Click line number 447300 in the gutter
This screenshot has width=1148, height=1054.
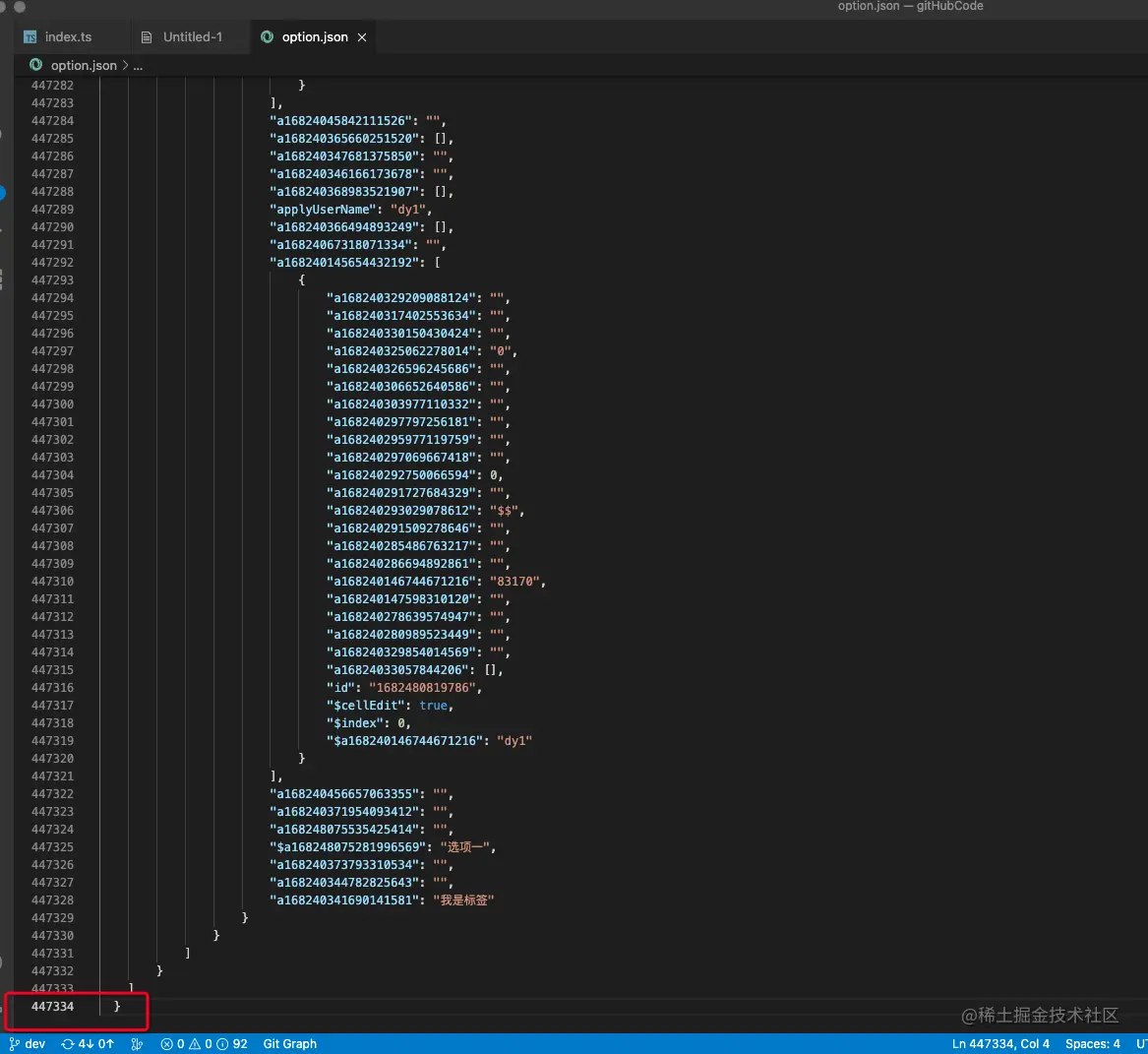[x=53, y=404]
